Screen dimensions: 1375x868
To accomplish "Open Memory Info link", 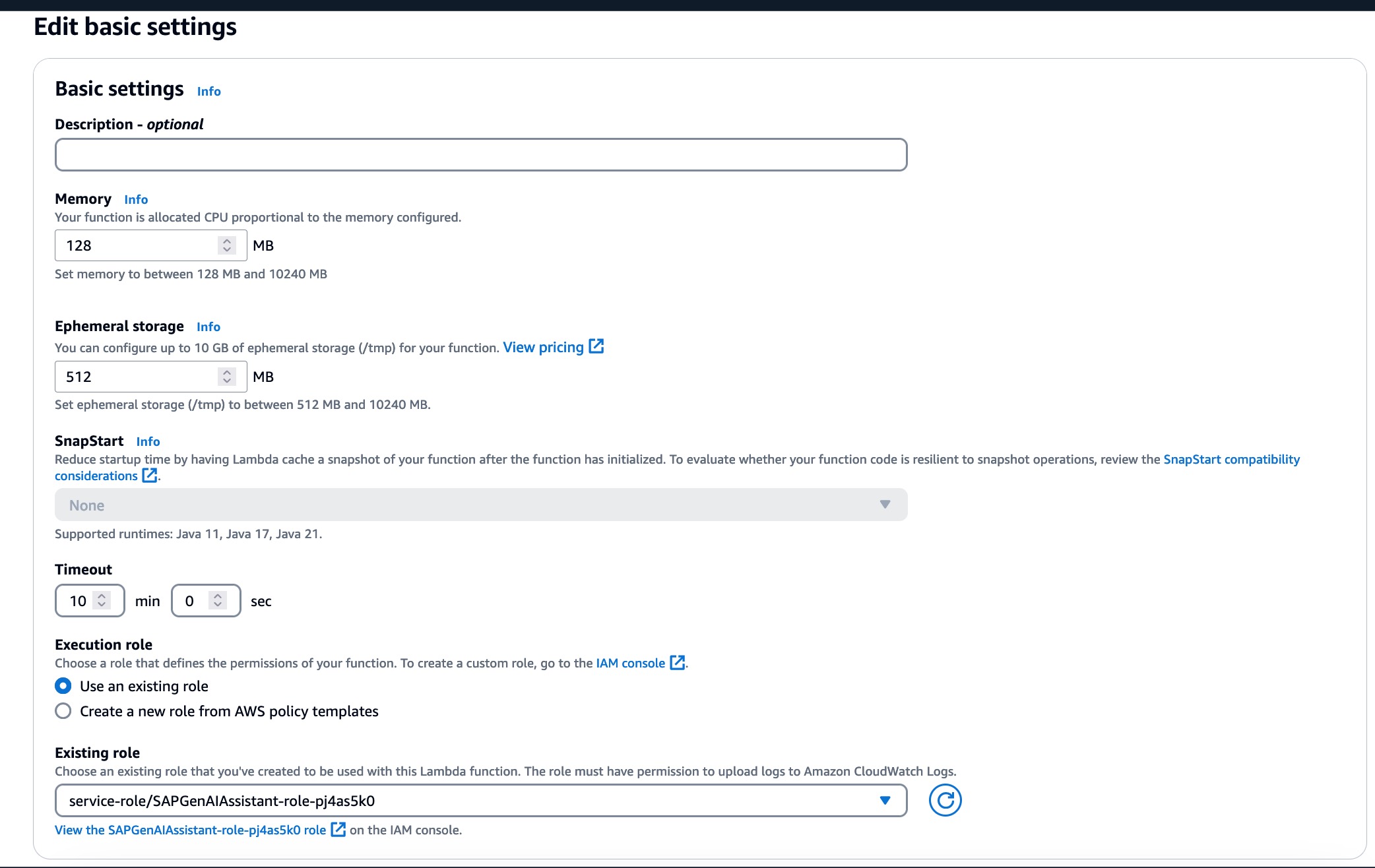I will click(x=136, y=199).
